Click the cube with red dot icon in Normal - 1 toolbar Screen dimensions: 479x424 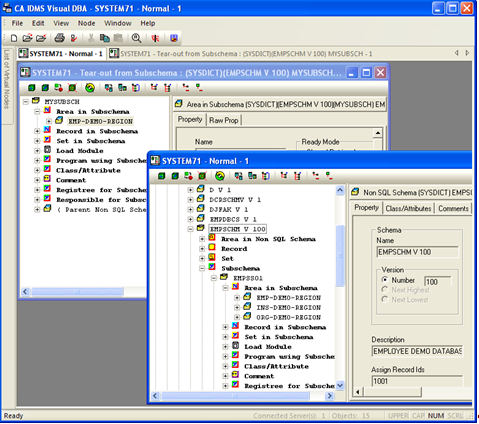click(x=189, y=176)
